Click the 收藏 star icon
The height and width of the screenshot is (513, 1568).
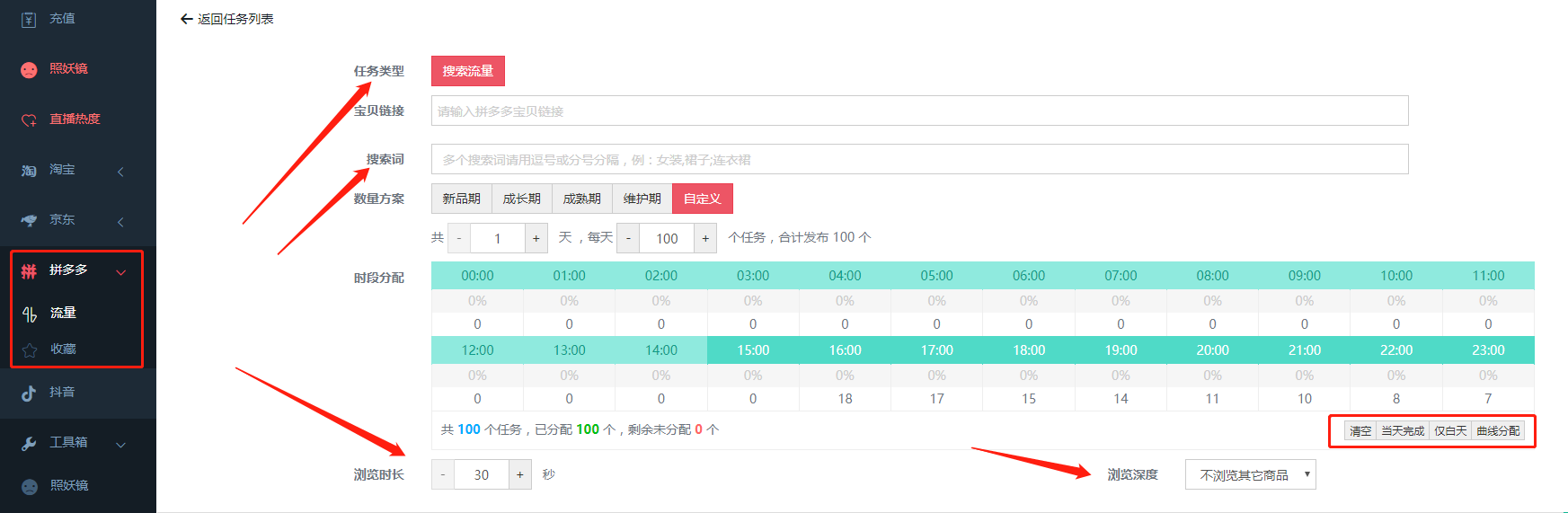point(30,349)
